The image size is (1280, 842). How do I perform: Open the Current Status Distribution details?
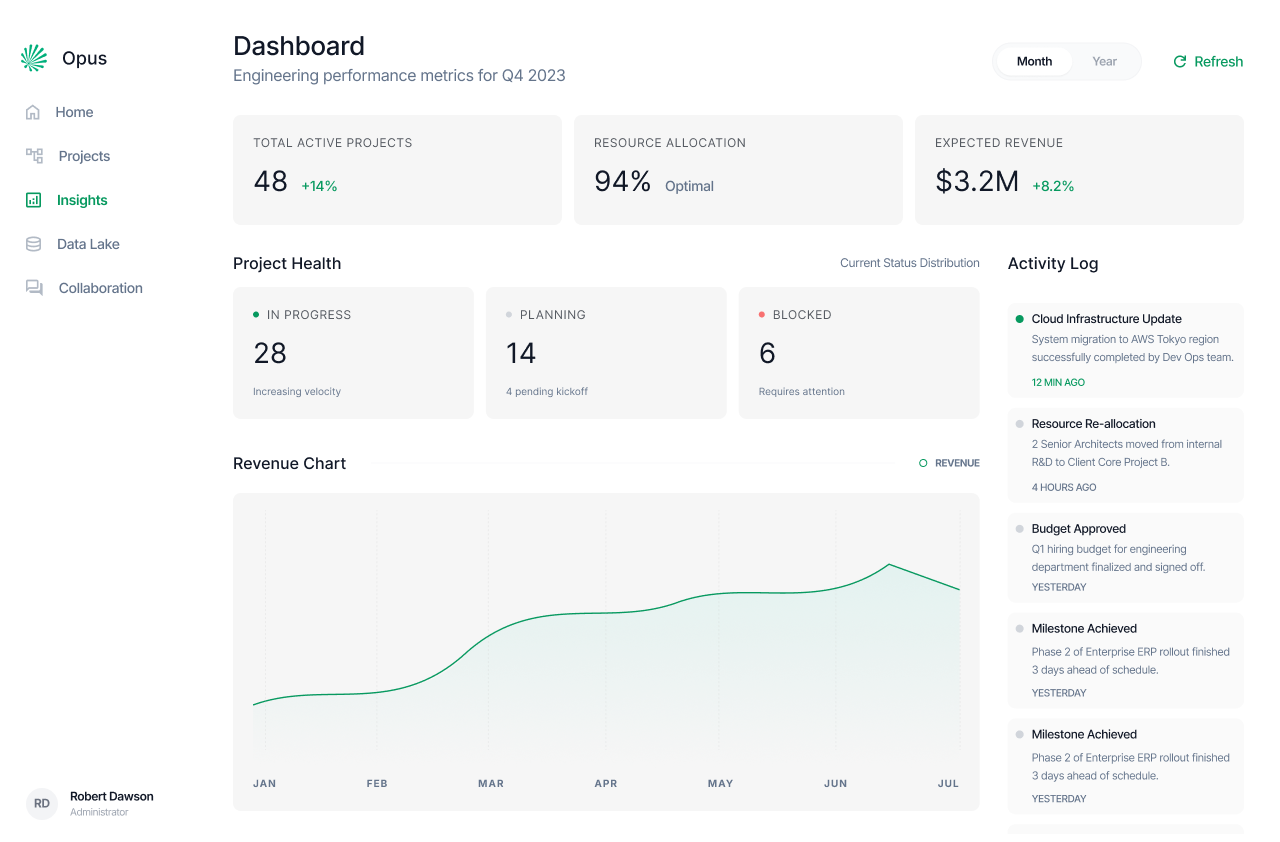(x=909, y=263)
